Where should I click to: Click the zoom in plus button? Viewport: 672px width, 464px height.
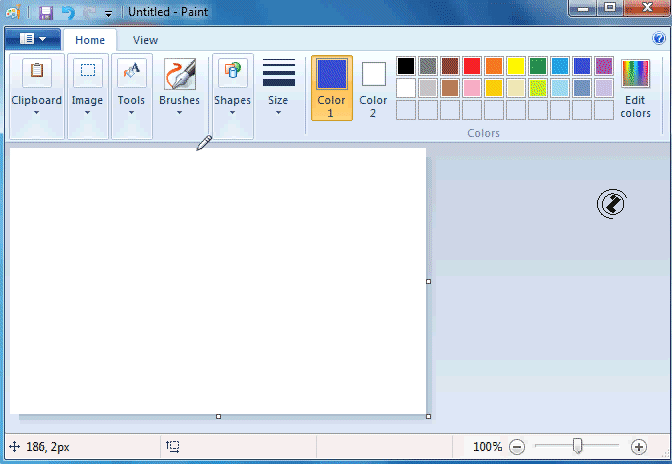639,447
